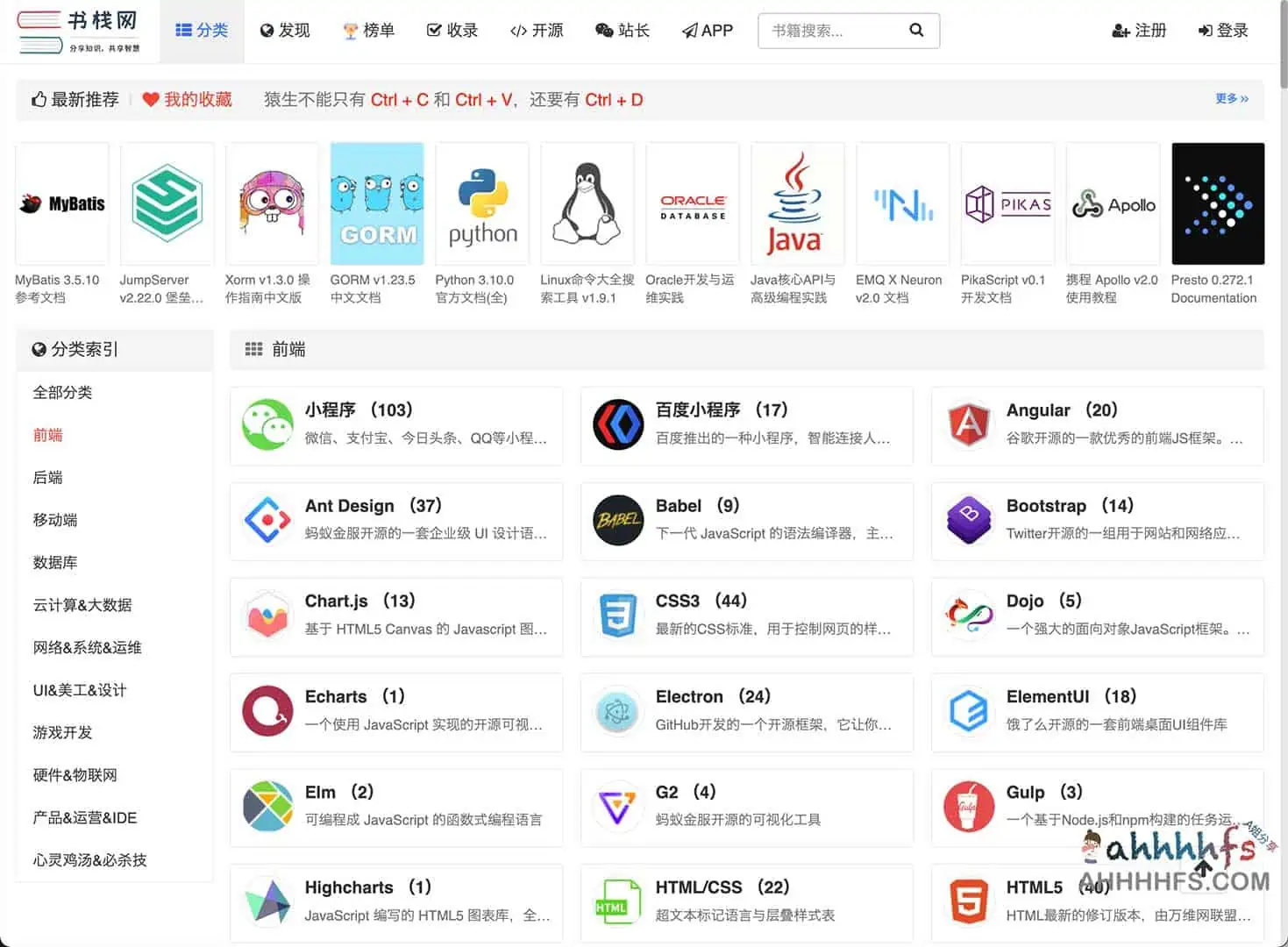Open 我的收藏 favorites
This screenshot has width=1288, height=947.
point(187,99)
